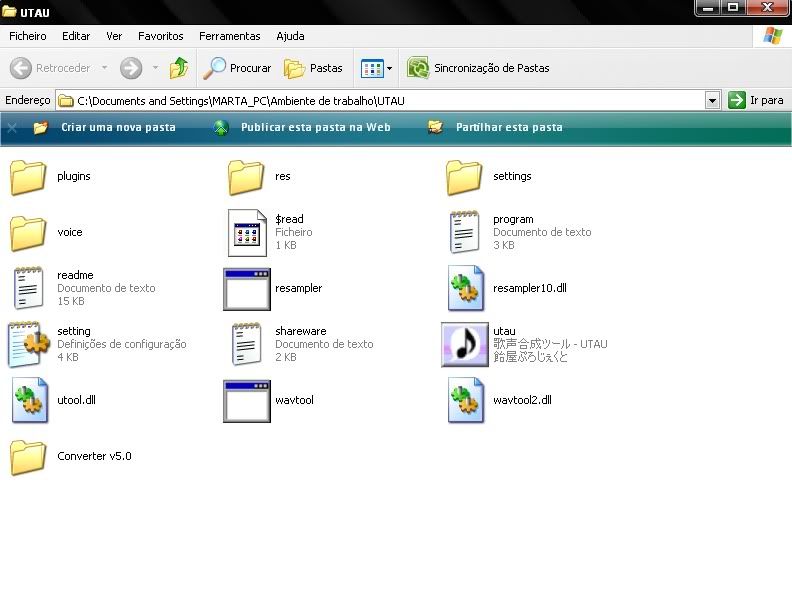
Task: Open the Ver menu
Action: [114, 36]
